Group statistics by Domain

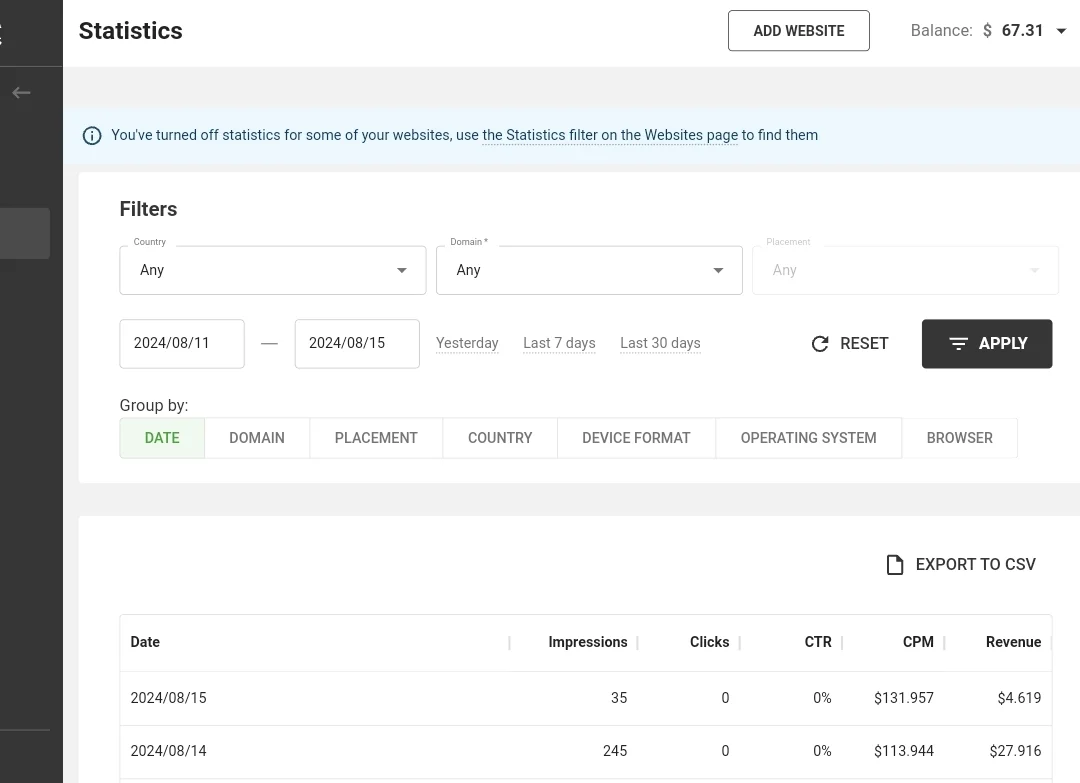[x=257, y=438]
